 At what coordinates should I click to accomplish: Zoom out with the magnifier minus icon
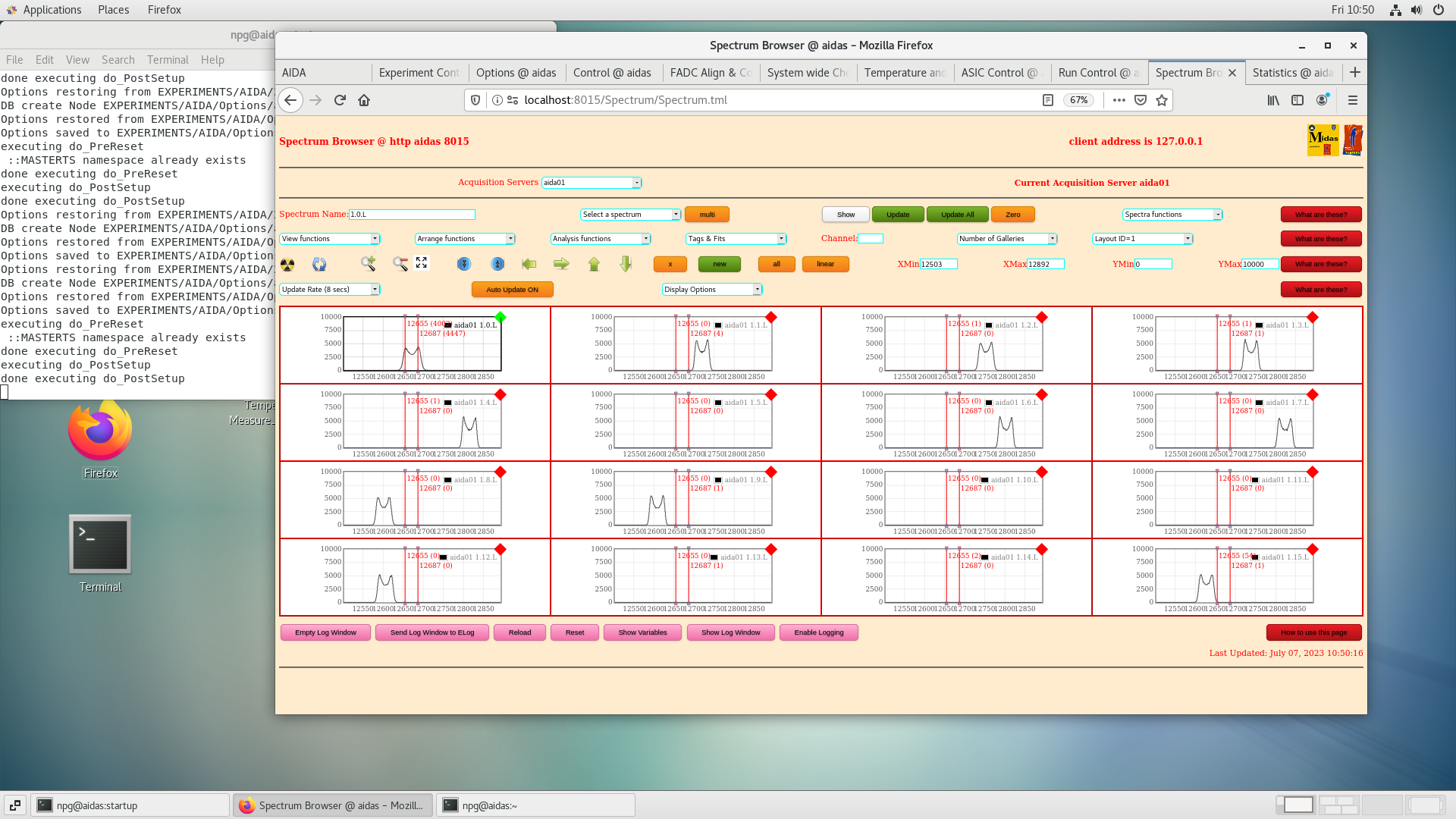[400, 263]
